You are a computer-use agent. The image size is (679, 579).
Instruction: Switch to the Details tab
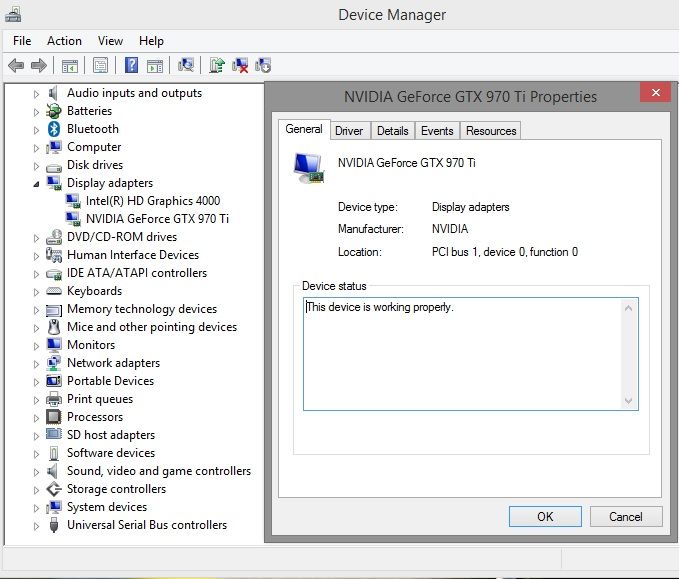pyautogui.click(x=392, y=131)
